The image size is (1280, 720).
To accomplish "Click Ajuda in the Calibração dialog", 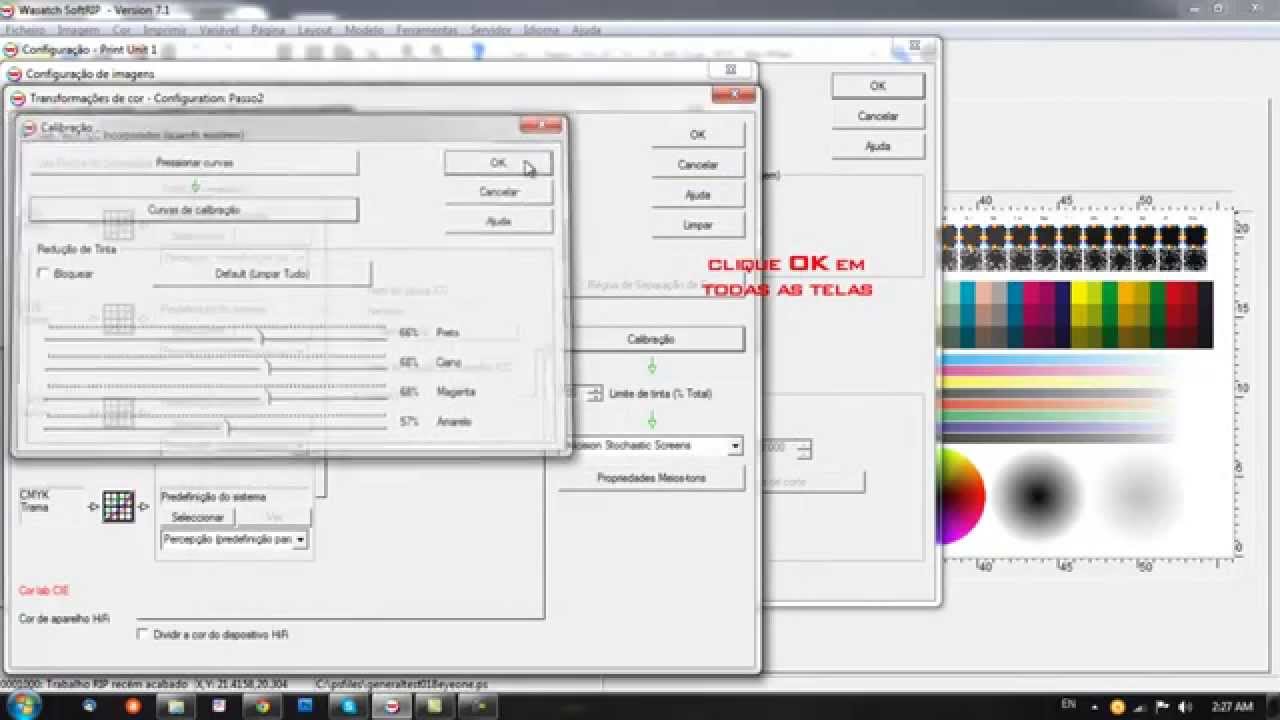I will tap(498, 221).
